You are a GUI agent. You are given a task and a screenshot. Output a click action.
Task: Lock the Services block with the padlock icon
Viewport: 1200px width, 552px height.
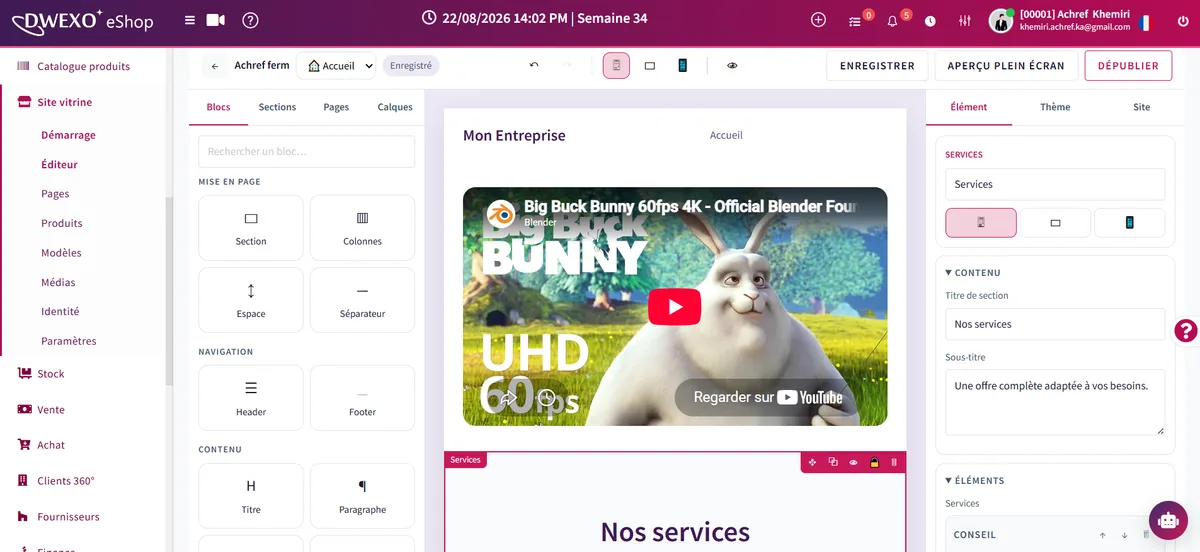pos(874,462)
